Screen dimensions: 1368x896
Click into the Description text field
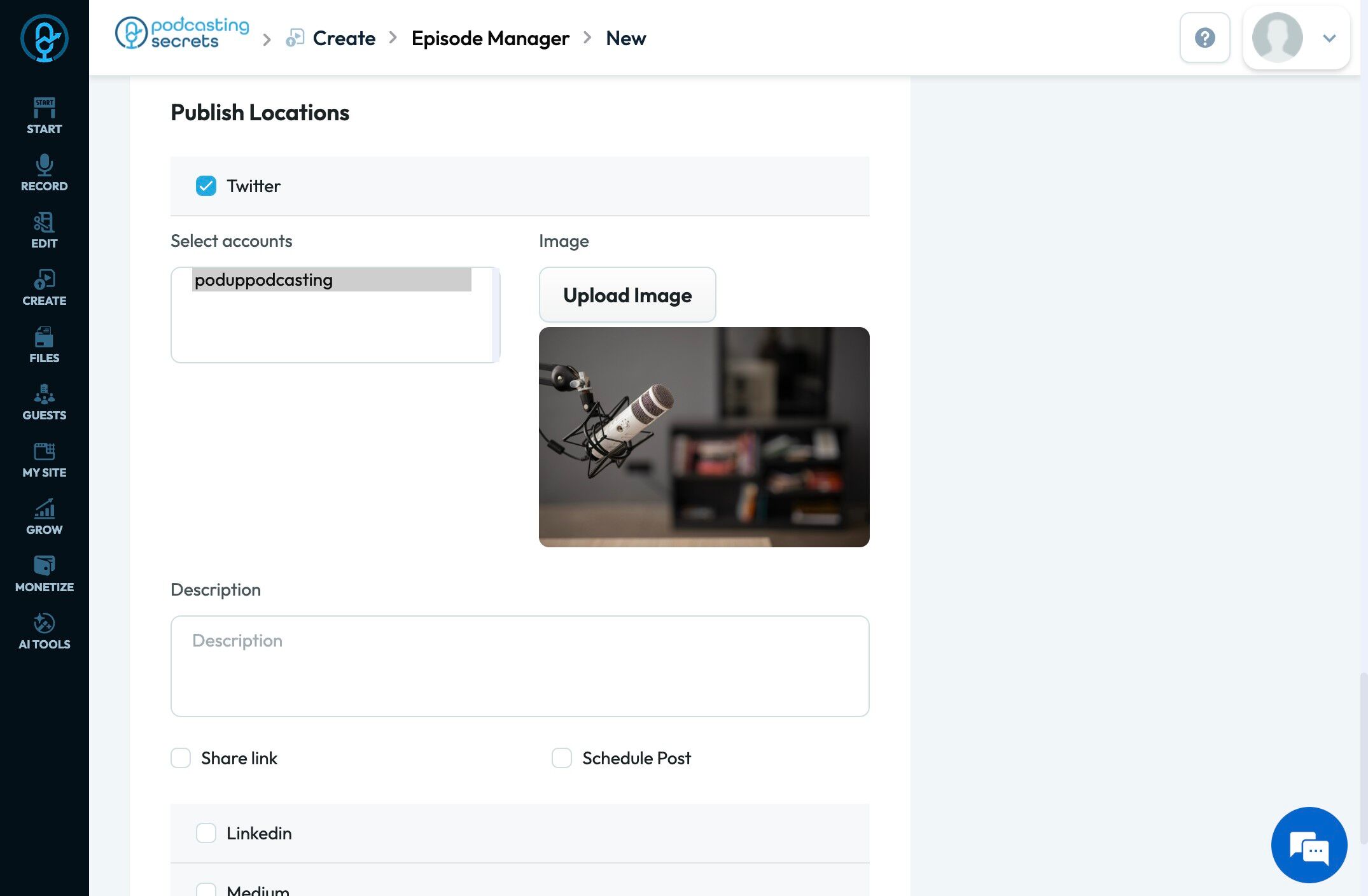click(x=519, y=666)
